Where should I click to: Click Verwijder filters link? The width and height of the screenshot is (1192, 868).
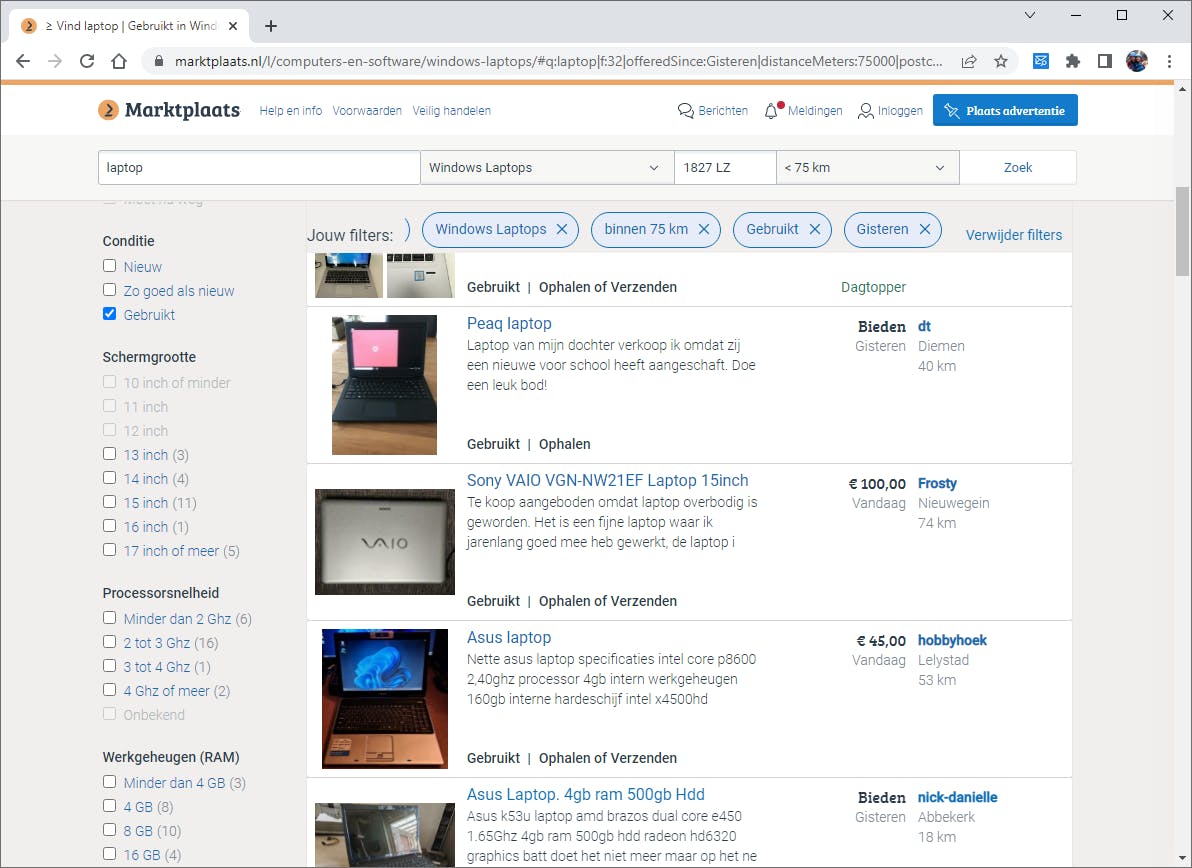click(x=1013, y=235)
